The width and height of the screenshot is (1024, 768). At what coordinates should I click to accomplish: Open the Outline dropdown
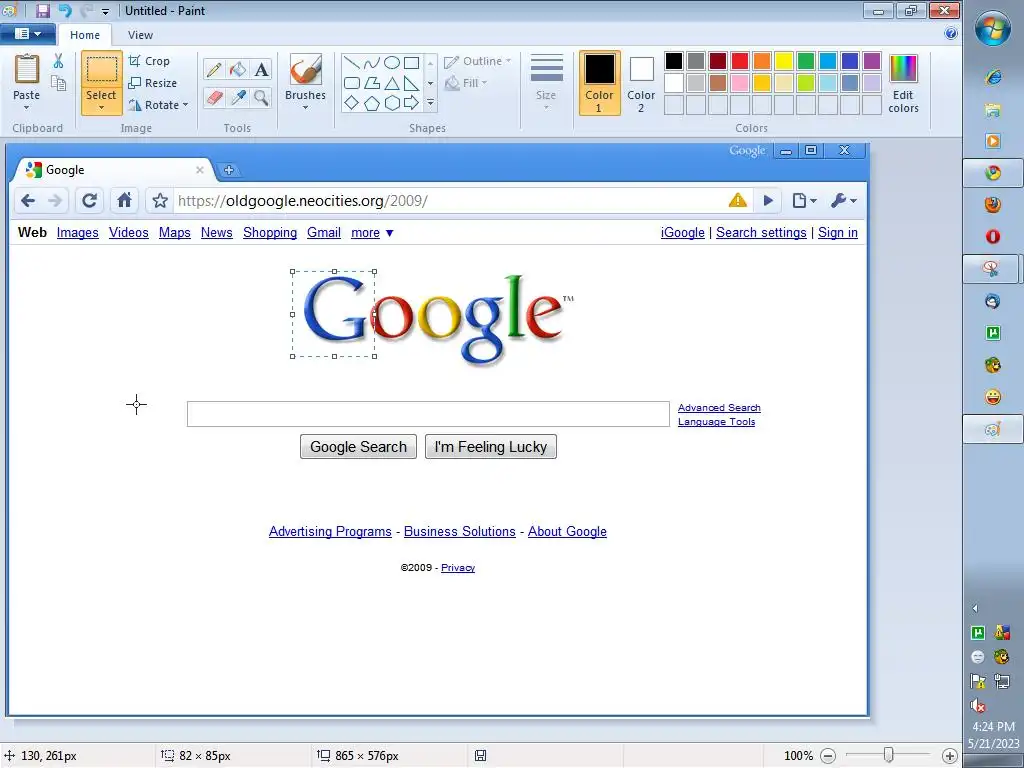coord(477,61)
